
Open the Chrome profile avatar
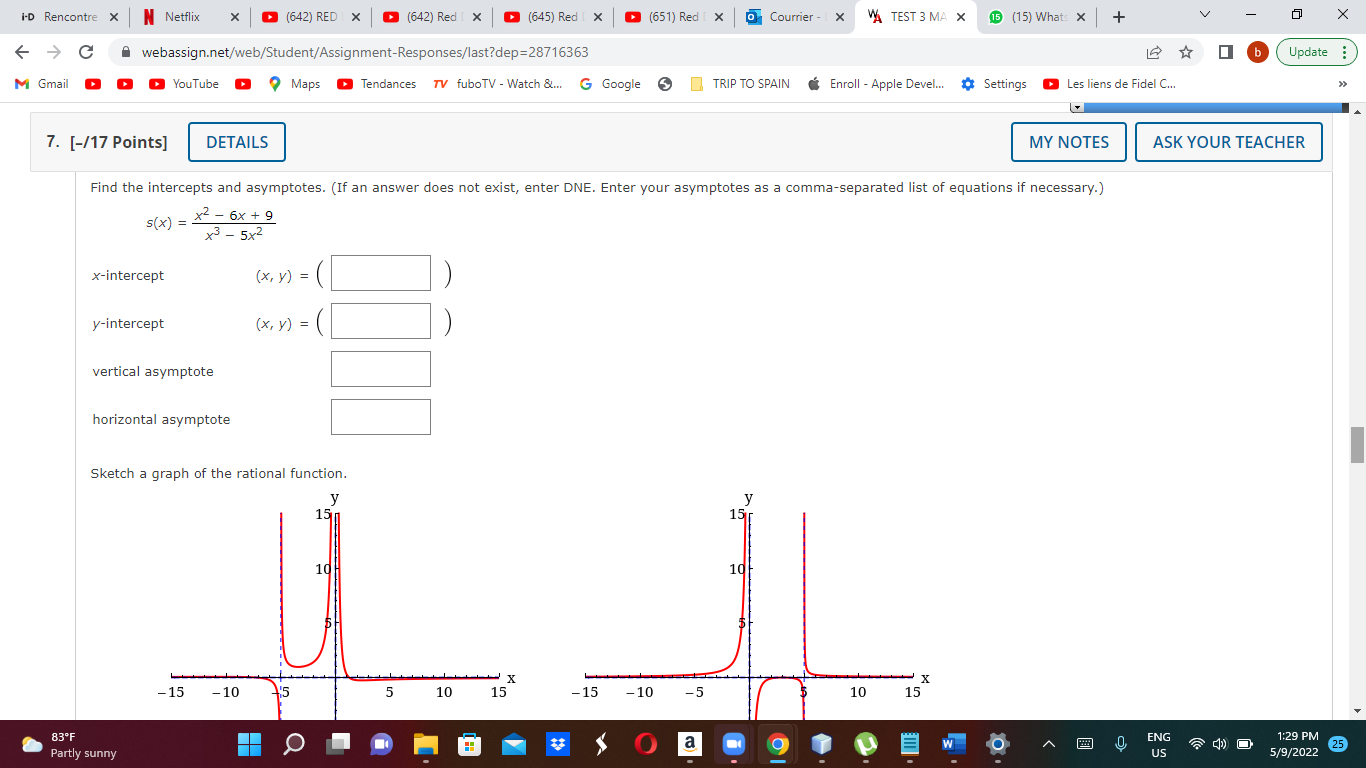pos(1258,52)
